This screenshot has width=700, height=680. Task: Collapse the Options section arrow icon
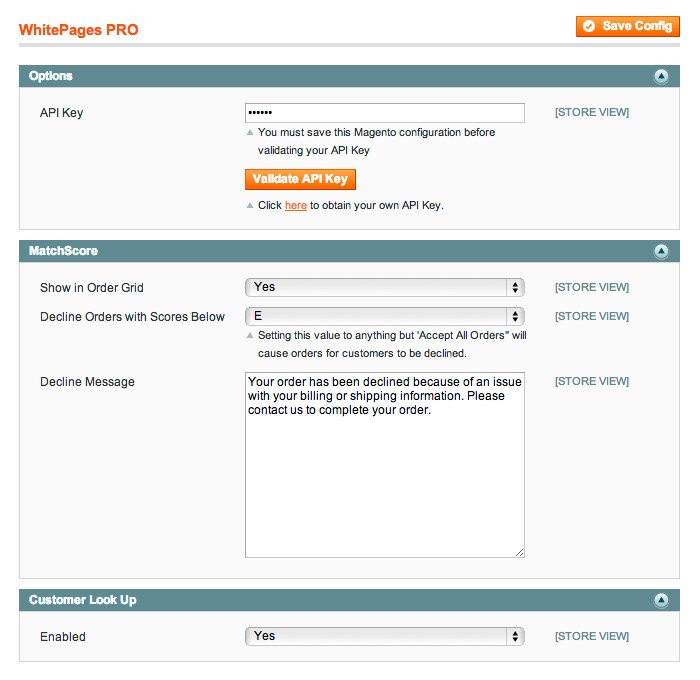coord(661,76)
